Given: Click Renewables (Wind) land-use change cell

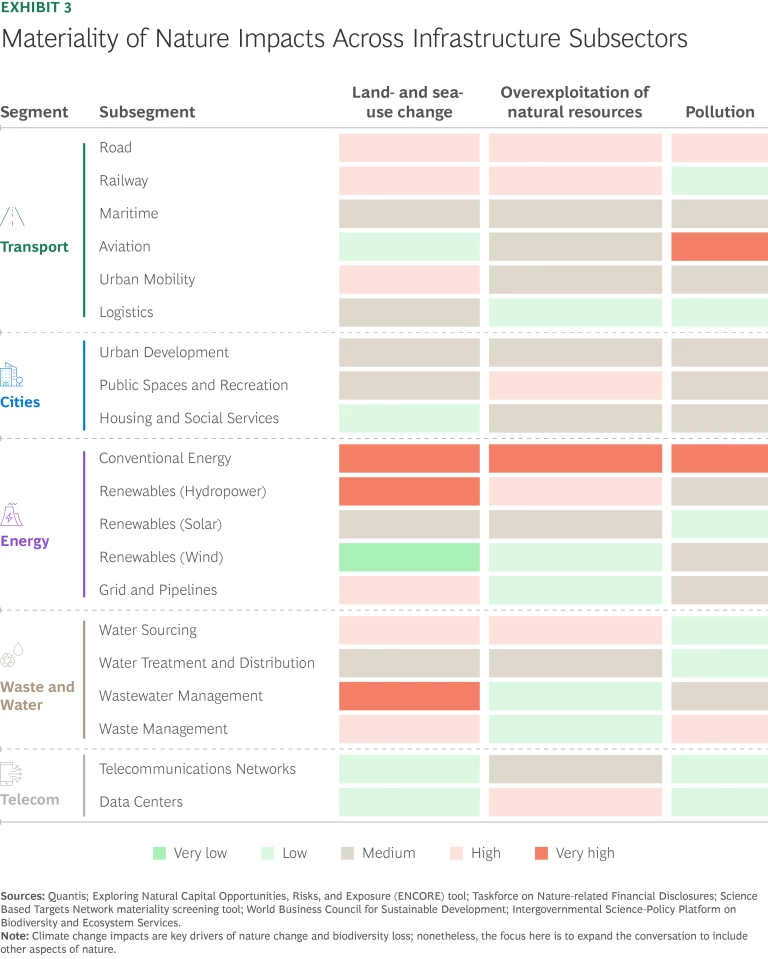Looking at the screenshot, I should [x=409, y=557].
